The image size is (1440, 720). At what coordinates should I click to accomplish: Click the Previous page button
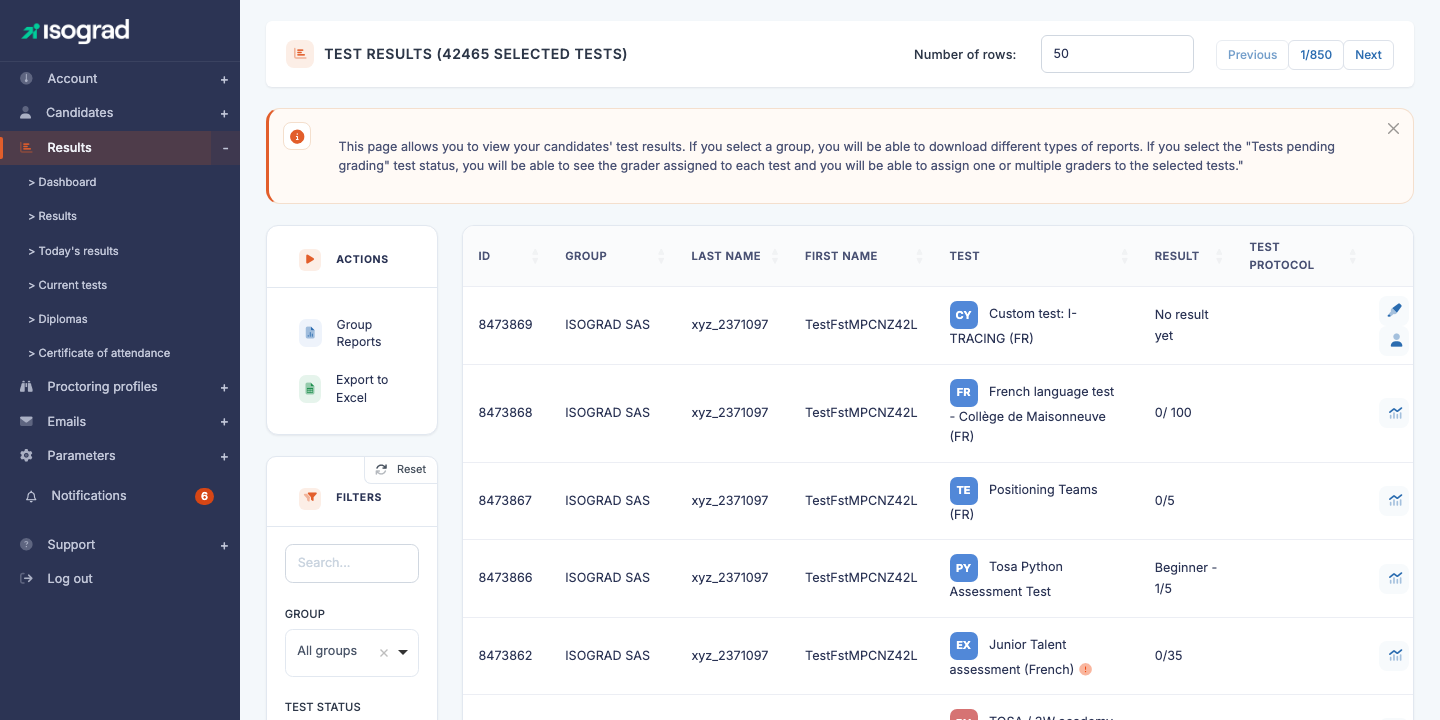click(1252, 55)
